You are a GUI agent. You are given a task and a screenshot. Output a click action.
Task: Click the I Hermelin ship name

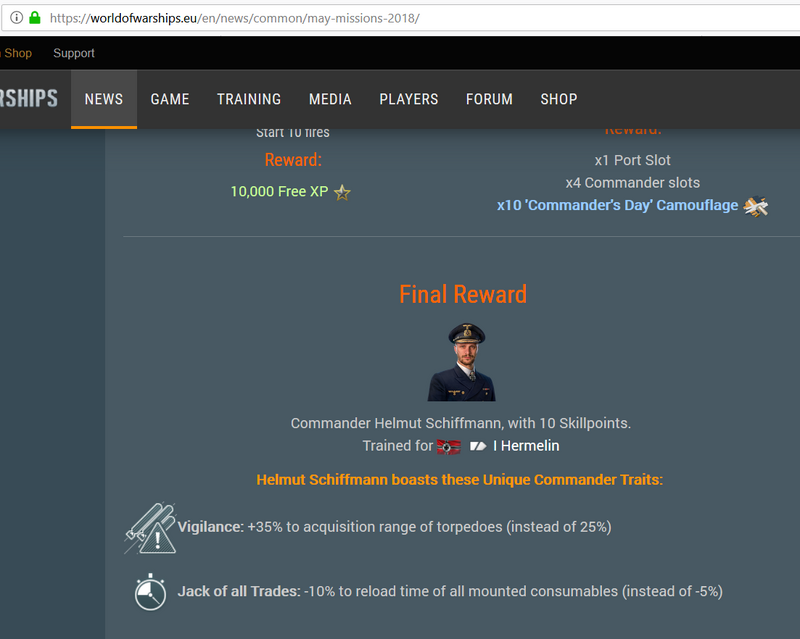point(526,446)
